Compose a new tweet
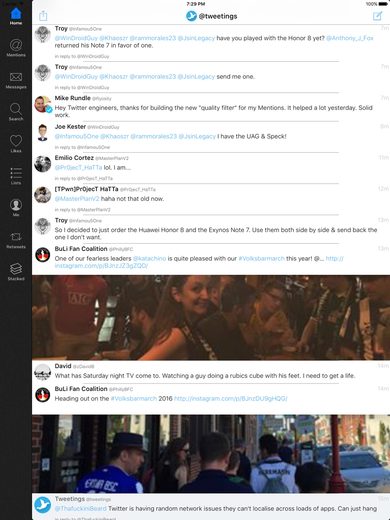The height and width of the screenshot is (520, 390). coord(377,15)
